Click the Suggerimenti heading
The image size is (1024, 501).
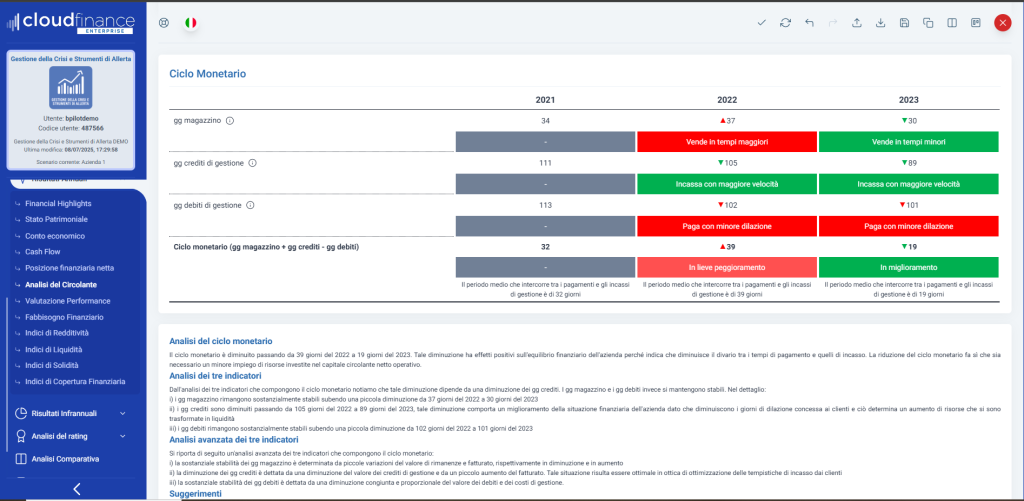pos(195,494)
